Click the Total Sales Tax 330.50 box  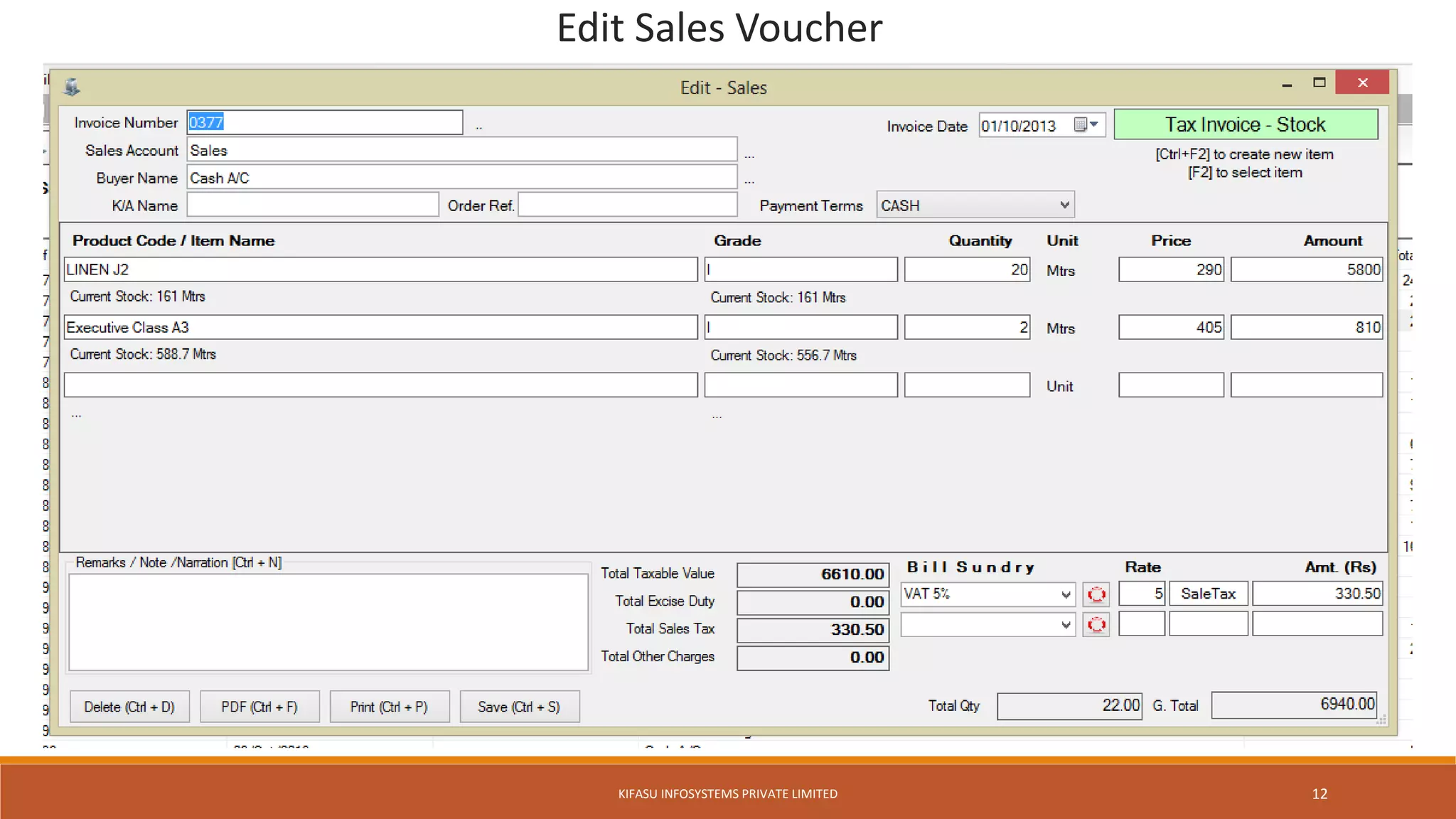[813, 630]
